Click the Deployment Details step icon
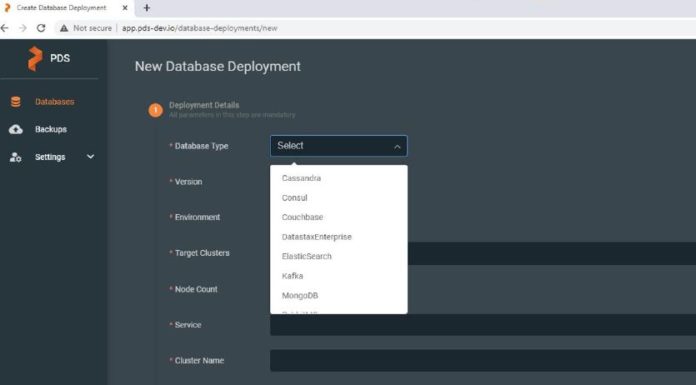 point(155,110)
